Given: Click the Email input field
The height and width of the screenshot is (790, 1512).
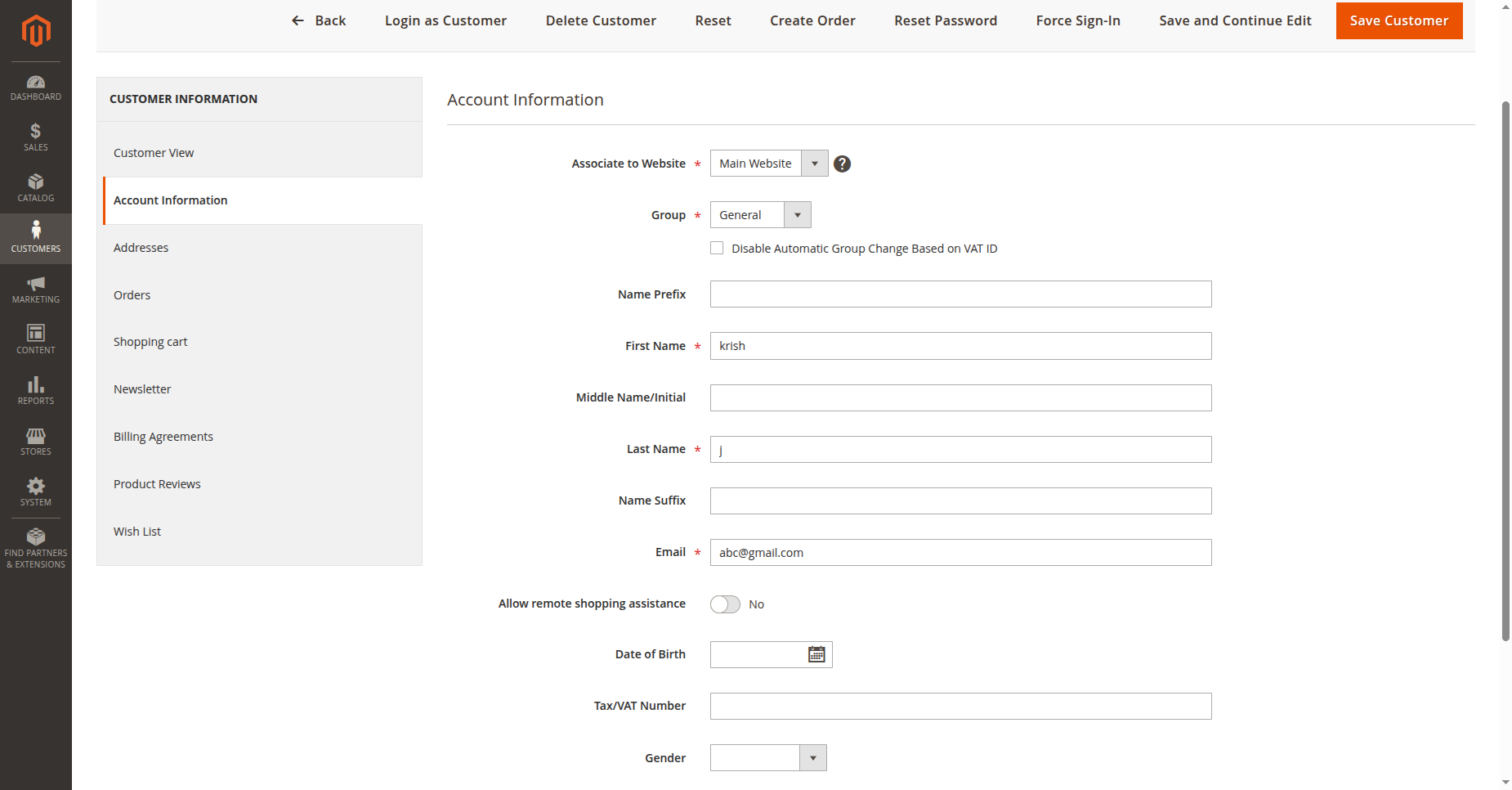Looking at the screenshot, I should [x=960, y=553].
